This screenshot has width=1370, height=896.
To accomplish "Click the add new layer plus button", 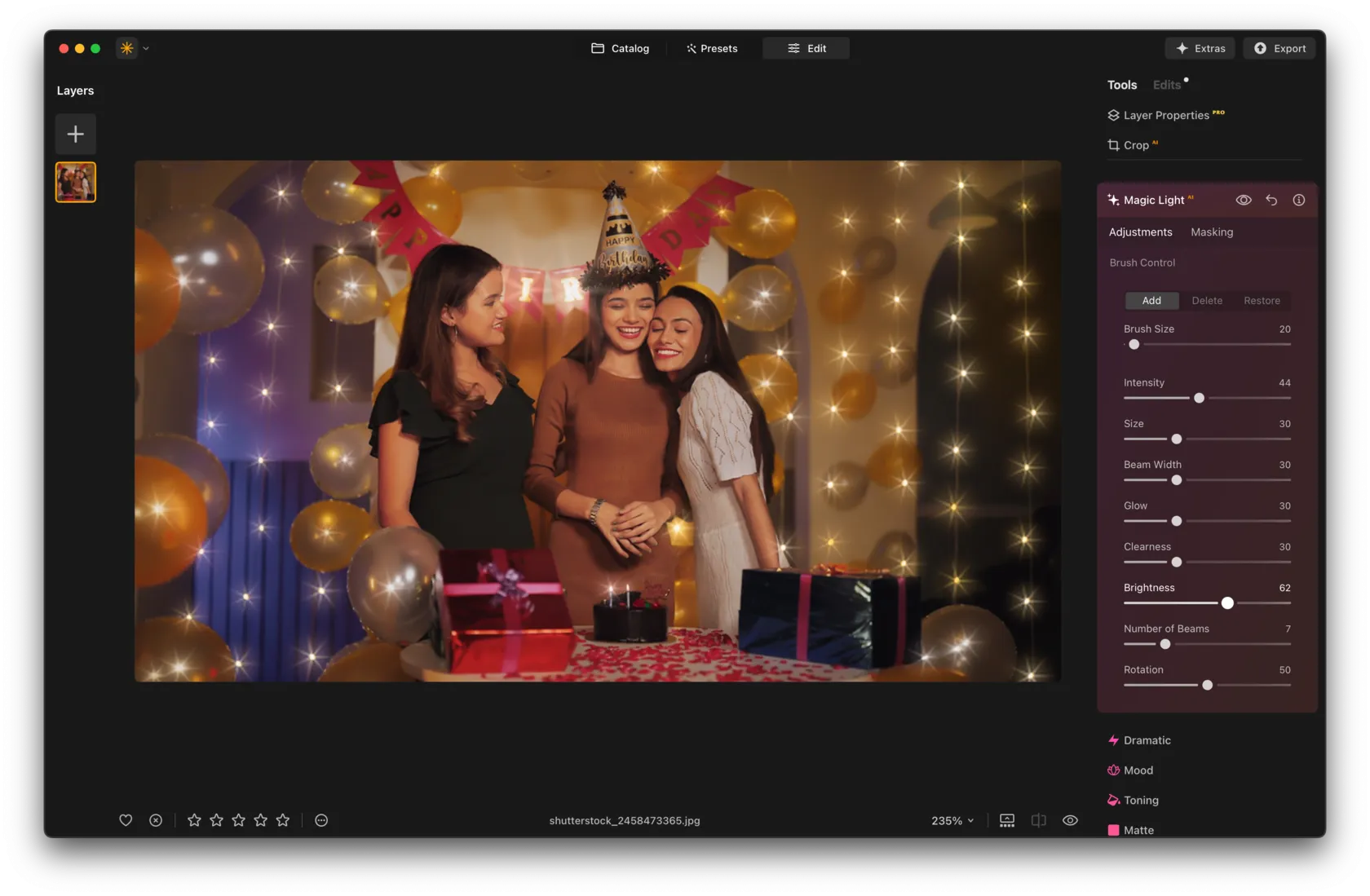I will 76,134.
